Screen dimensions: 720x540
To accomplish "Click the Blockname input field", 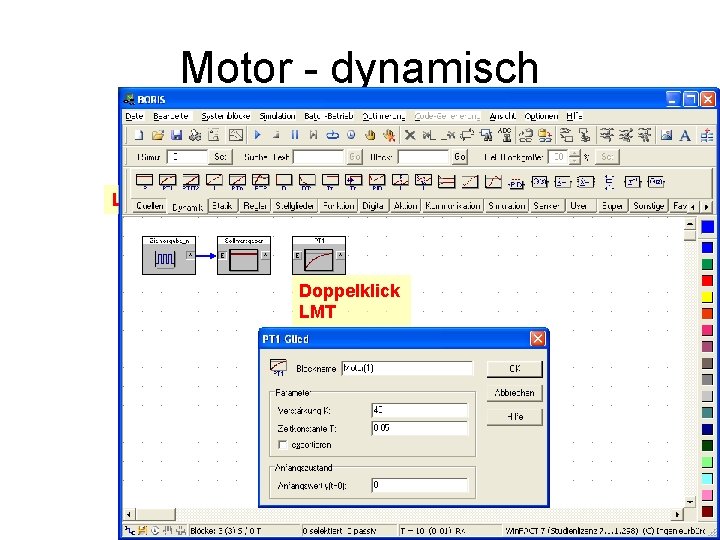I will [x=407, y=368].
